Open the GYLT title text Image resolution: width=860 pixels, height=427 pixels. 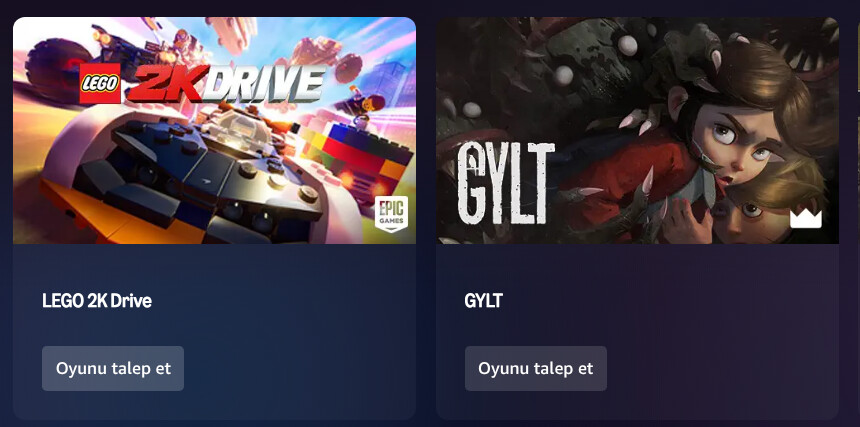coord(483,300)
